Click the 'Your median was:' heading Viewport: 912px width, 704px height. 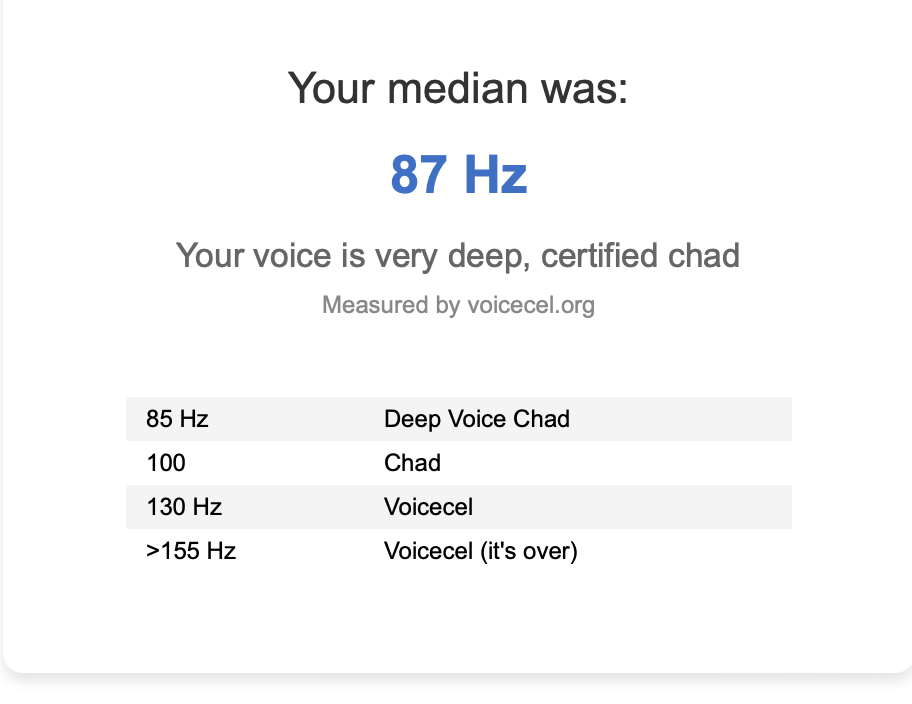458,89
